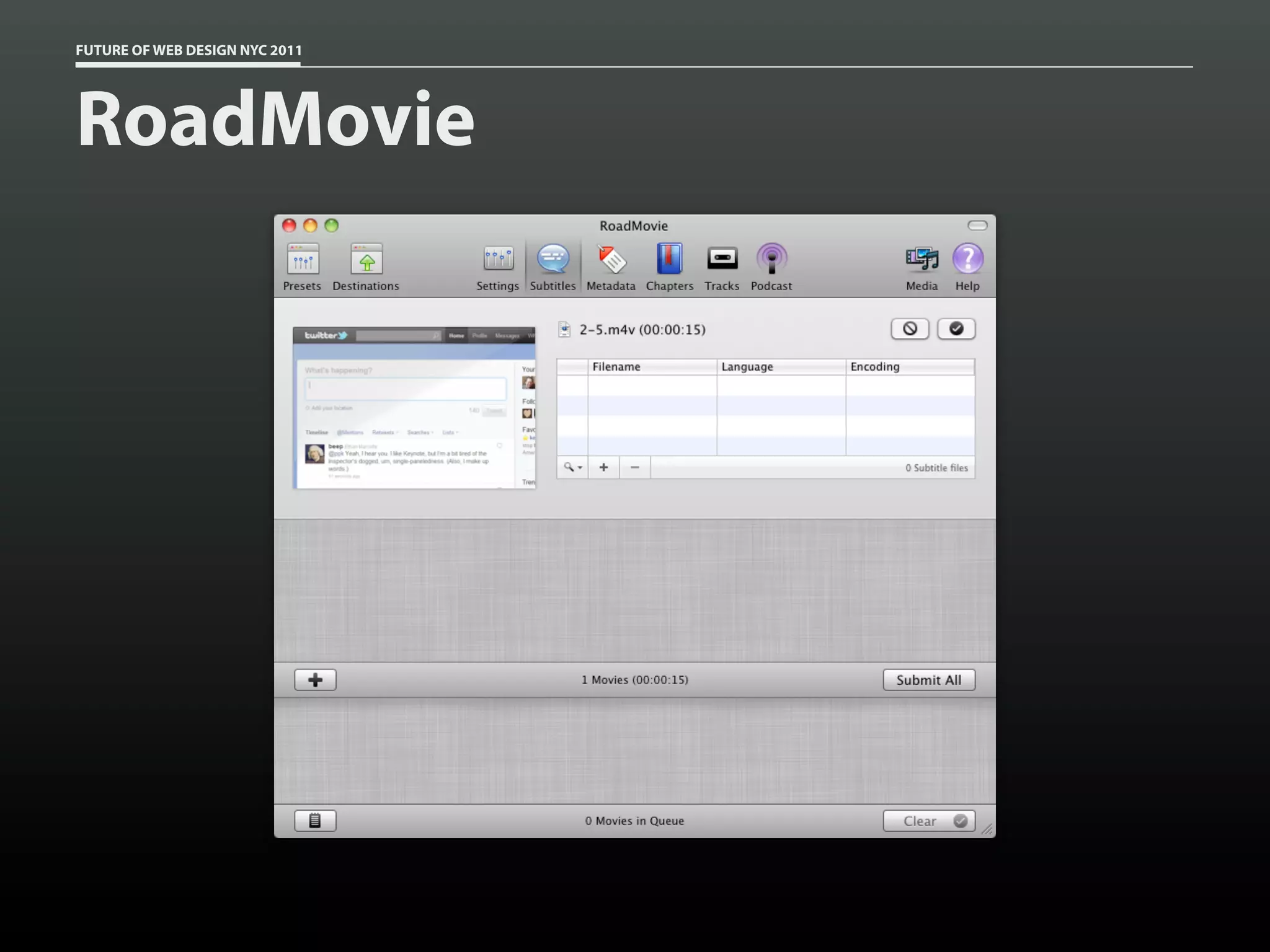Click the Twitter video thumbnail preview

(414, 408)
